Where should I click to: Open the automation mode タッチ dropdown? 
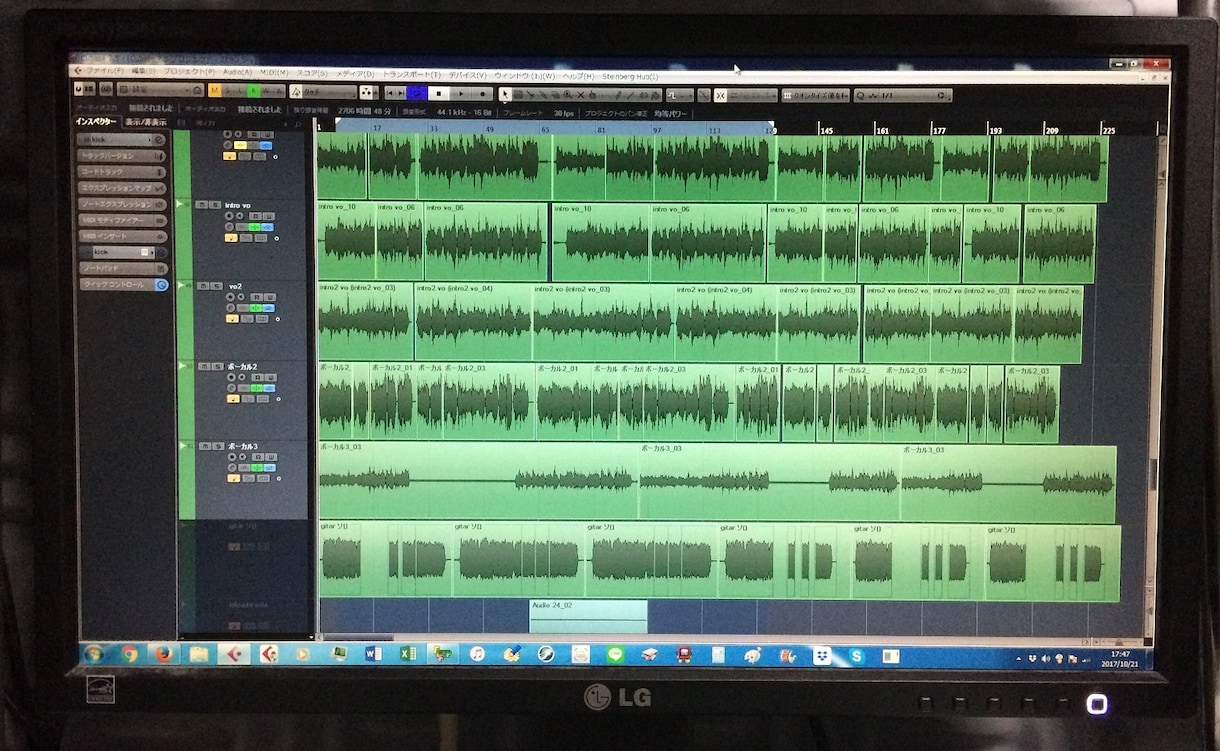pyautogui.click(x=323, y=92)
